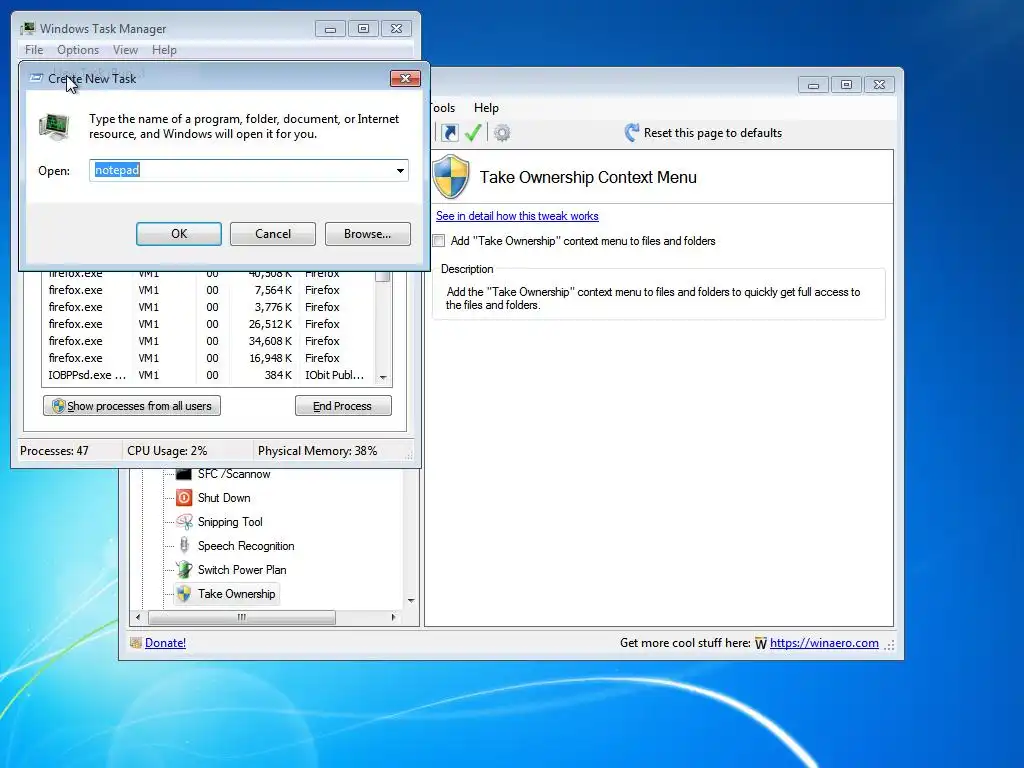Click the Speech Recognition microphone icon
Image resolution: width=1024 pixels, height=768 pixels.
click(x=184, y=545)
